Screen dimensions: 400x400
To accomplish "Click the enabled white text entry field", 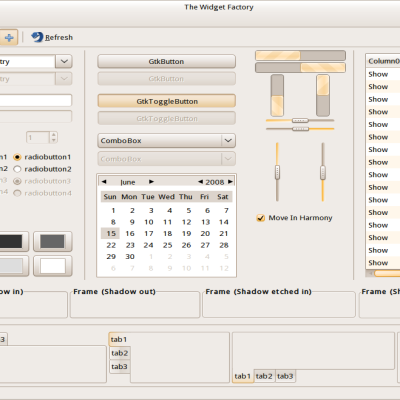I will (35, 100).
